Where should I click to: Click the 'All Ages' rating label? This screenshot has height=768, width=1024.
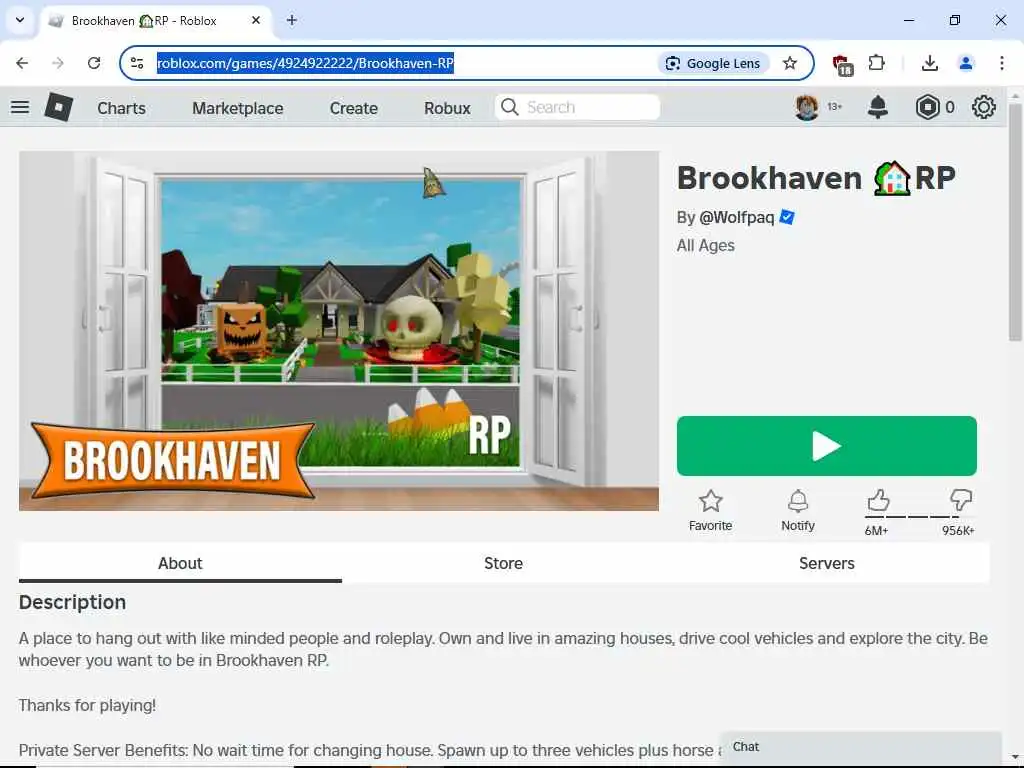point(706,246)
